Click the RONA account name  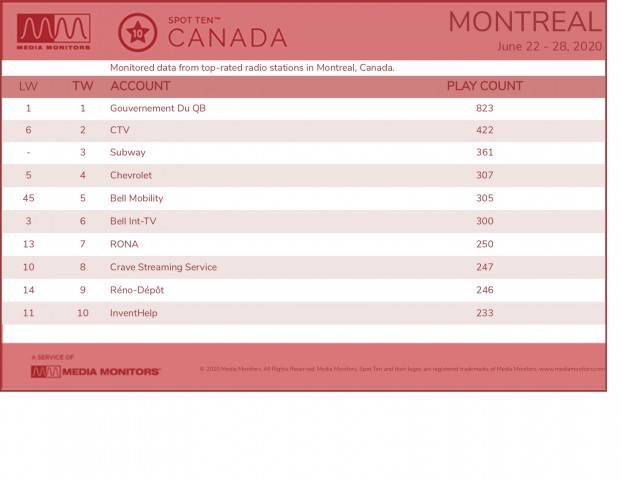click(x=124, y=244)
